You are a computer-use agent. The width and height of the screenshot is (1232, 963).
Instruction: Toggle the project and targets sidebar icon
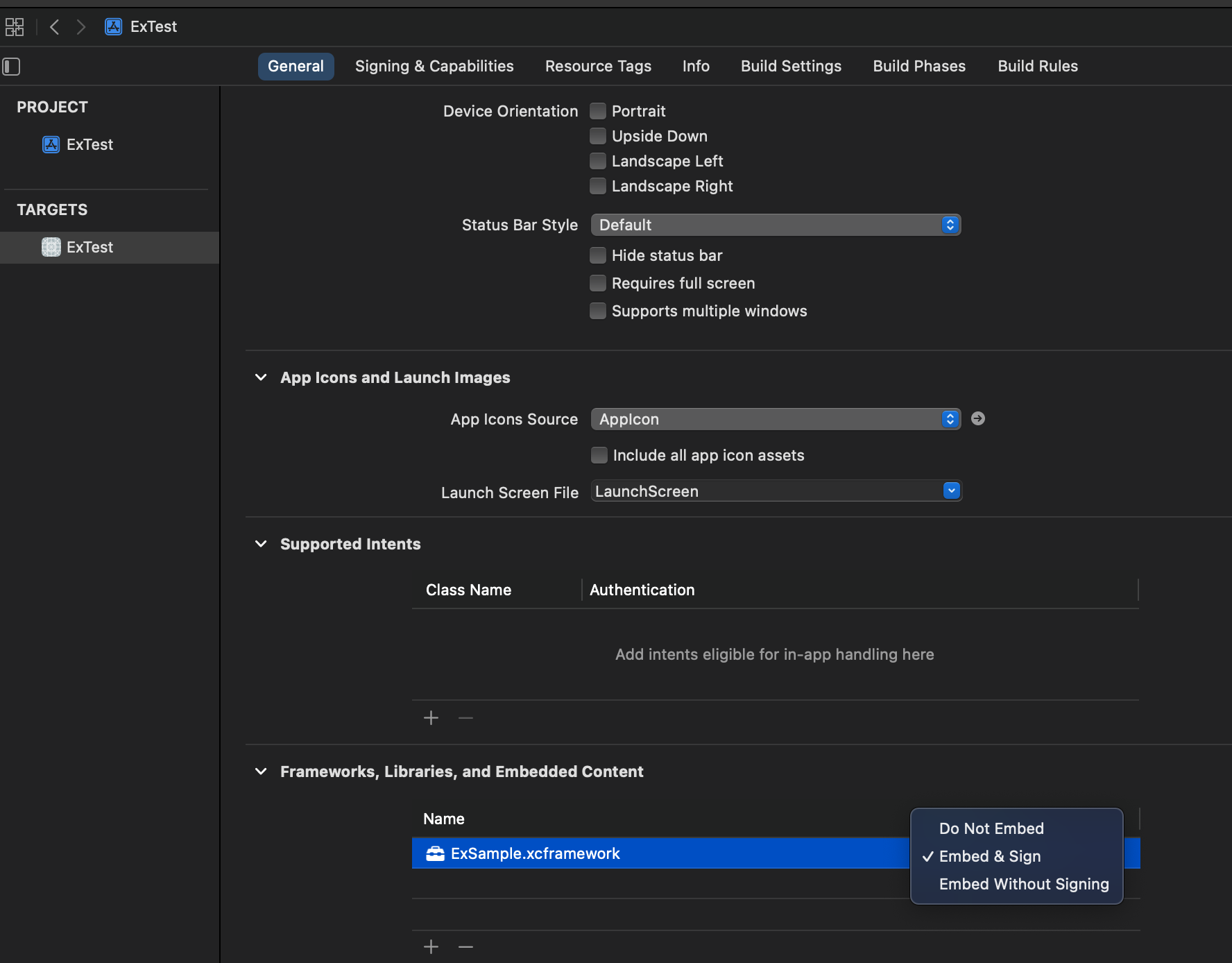[11, 67]
